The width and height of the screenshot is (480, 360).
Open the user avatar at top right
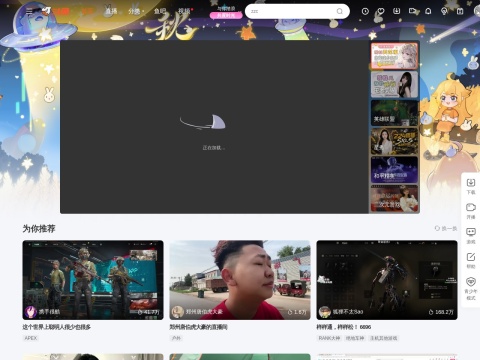click(477, 11)
